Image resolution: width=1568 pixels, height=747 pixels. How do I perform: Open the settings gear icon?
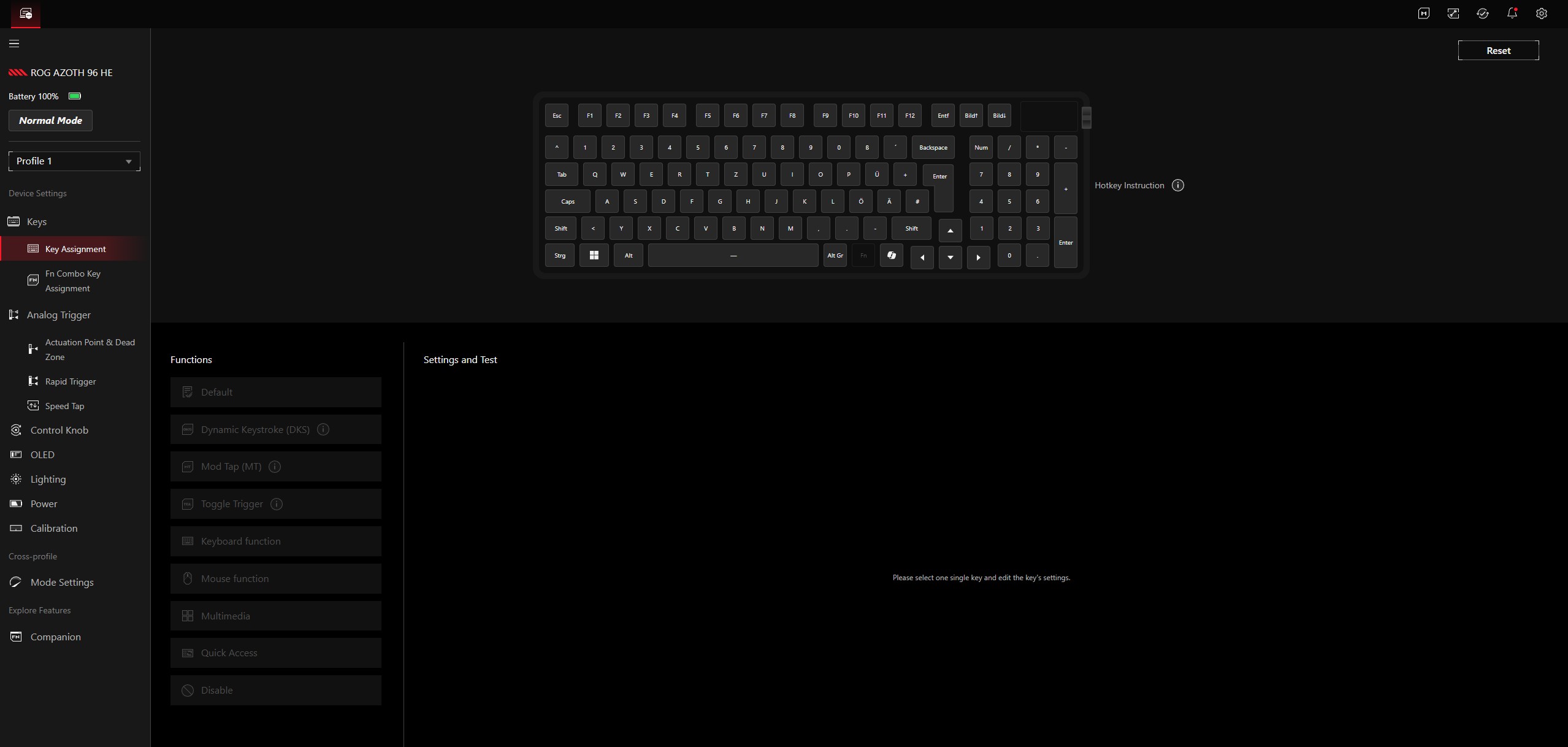(1541, 13)
